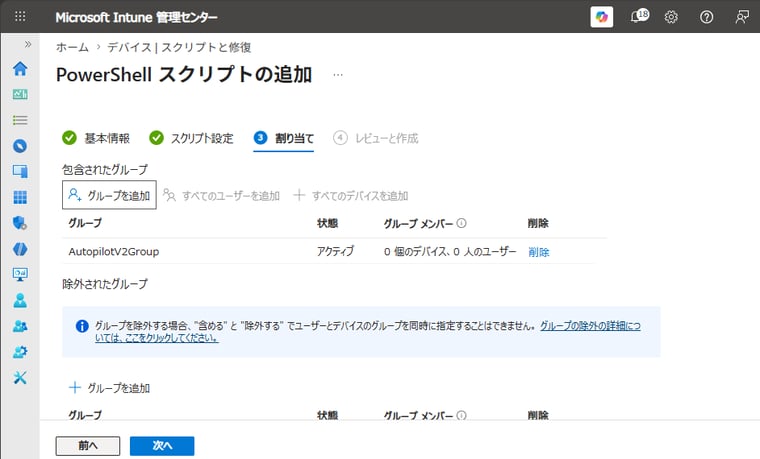Click the 次へ button

click(x=162, y=446)
